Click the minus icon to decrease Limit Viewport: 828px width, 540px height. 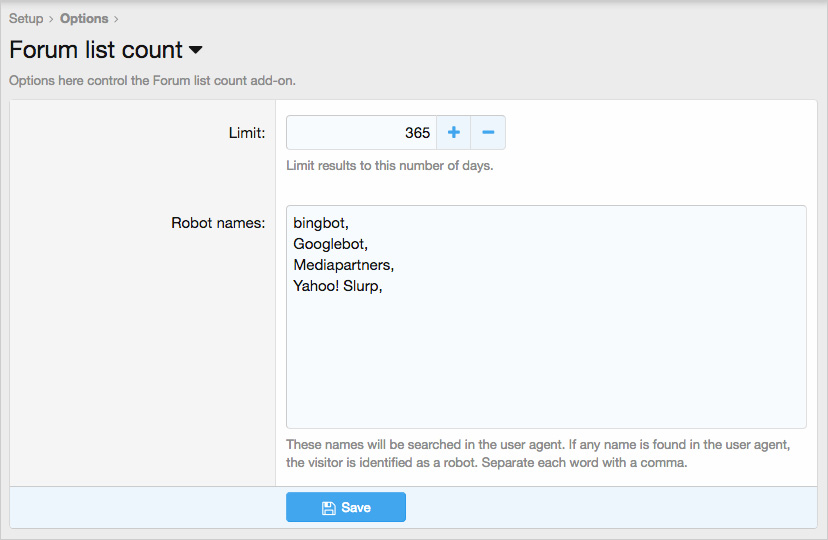[488, 133]
